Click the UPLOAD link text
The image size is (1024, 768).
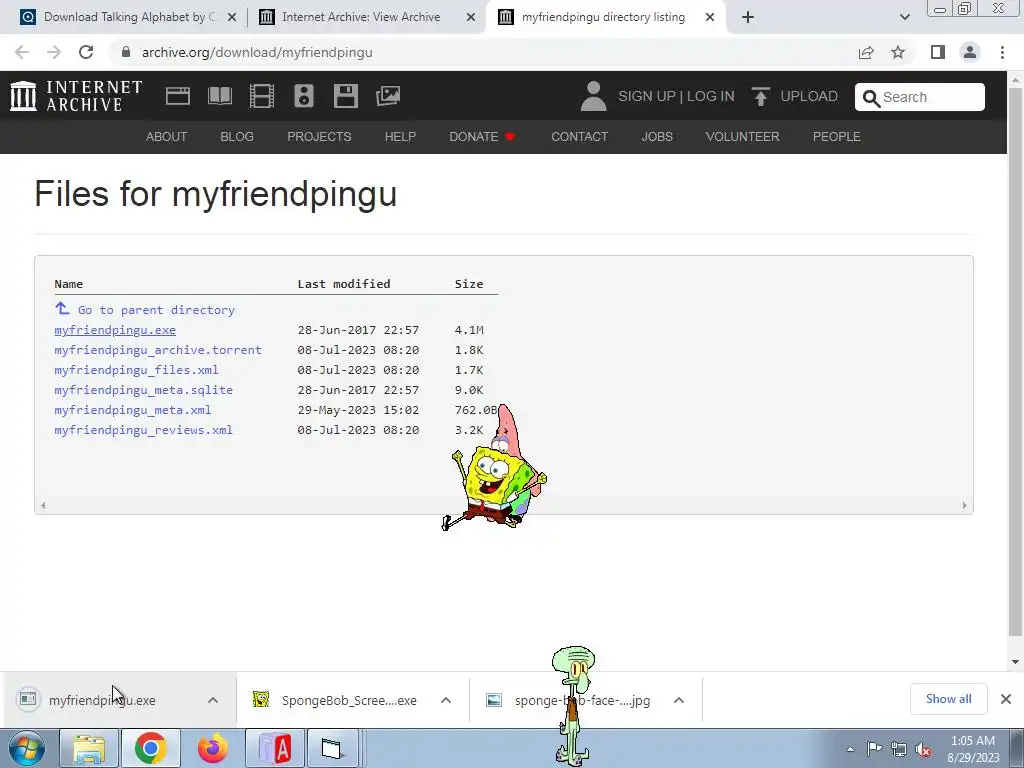pos(809,96)
